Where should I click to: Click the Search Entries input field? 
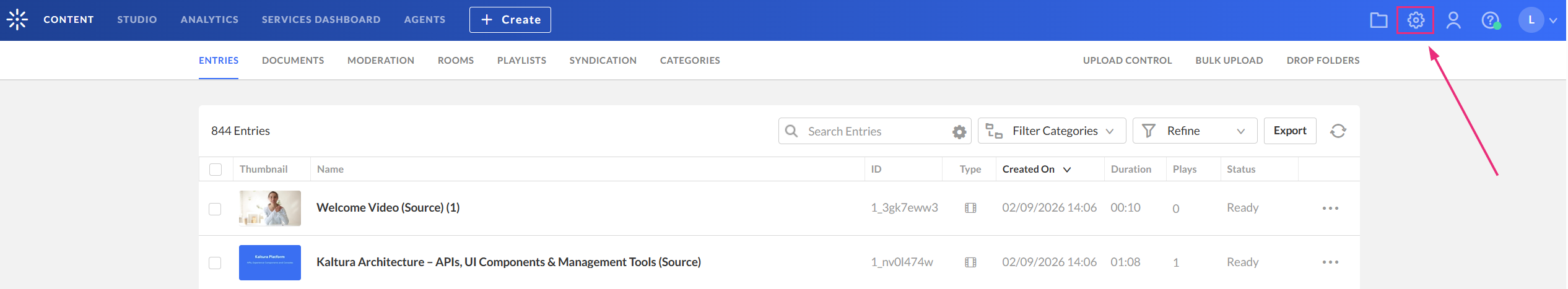(873, 131)
